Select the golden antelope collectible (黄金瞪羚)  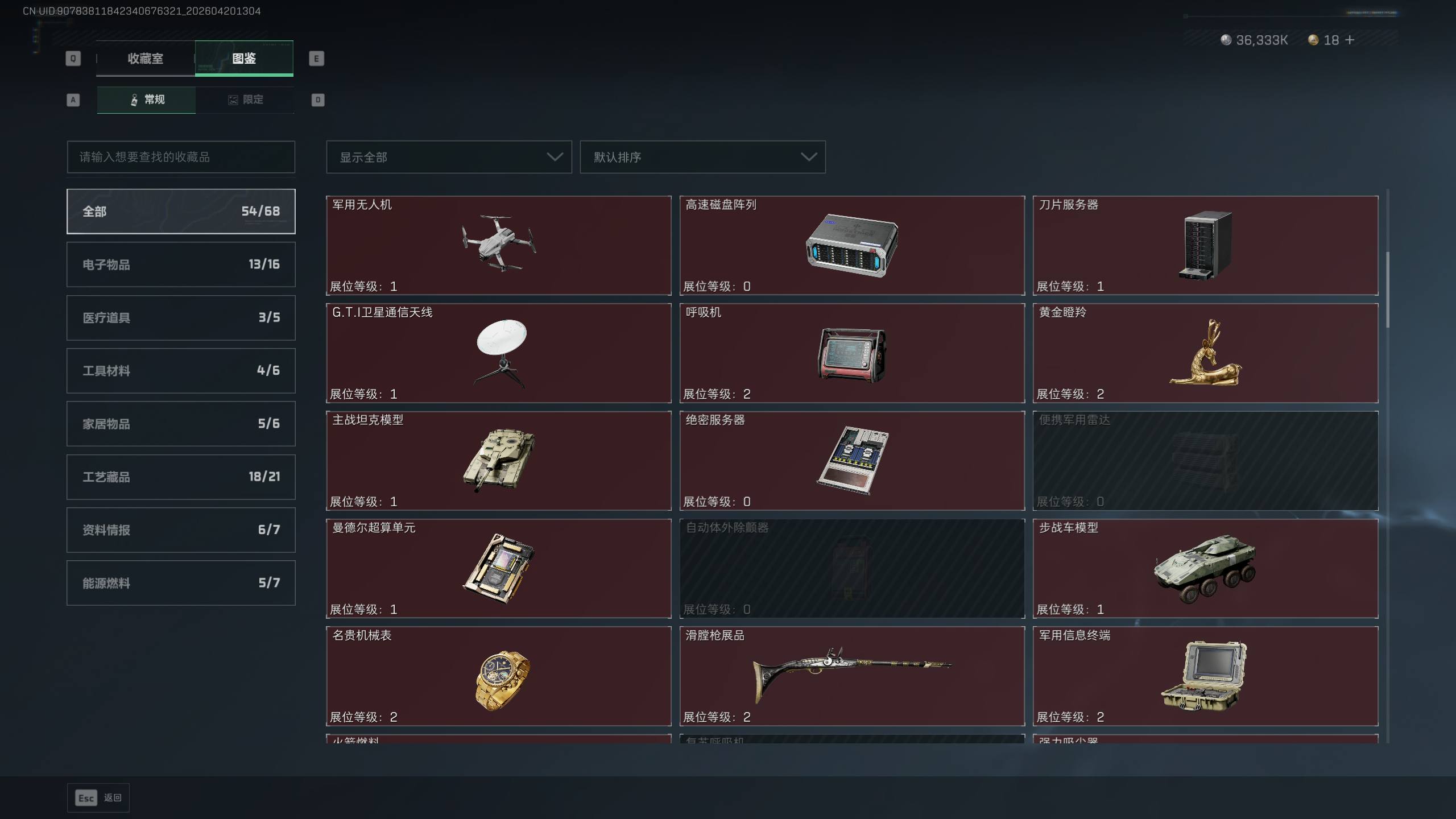[1205, 353]
